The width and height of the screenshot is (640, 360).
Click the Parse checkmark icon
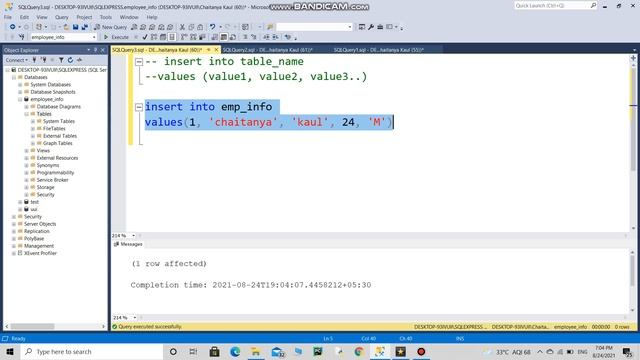pos(144,37)
